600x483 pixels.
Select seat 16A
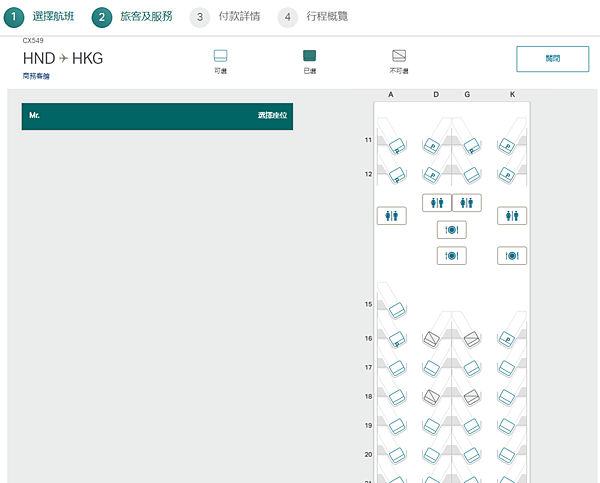click(x=397, y=339)
